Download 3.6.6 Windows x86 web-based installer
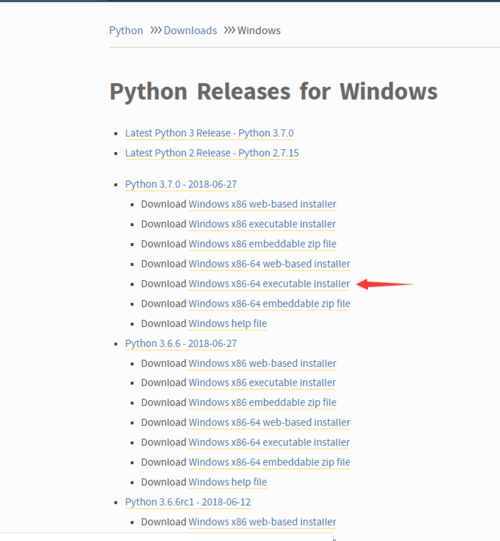 (x=262, y=363)
